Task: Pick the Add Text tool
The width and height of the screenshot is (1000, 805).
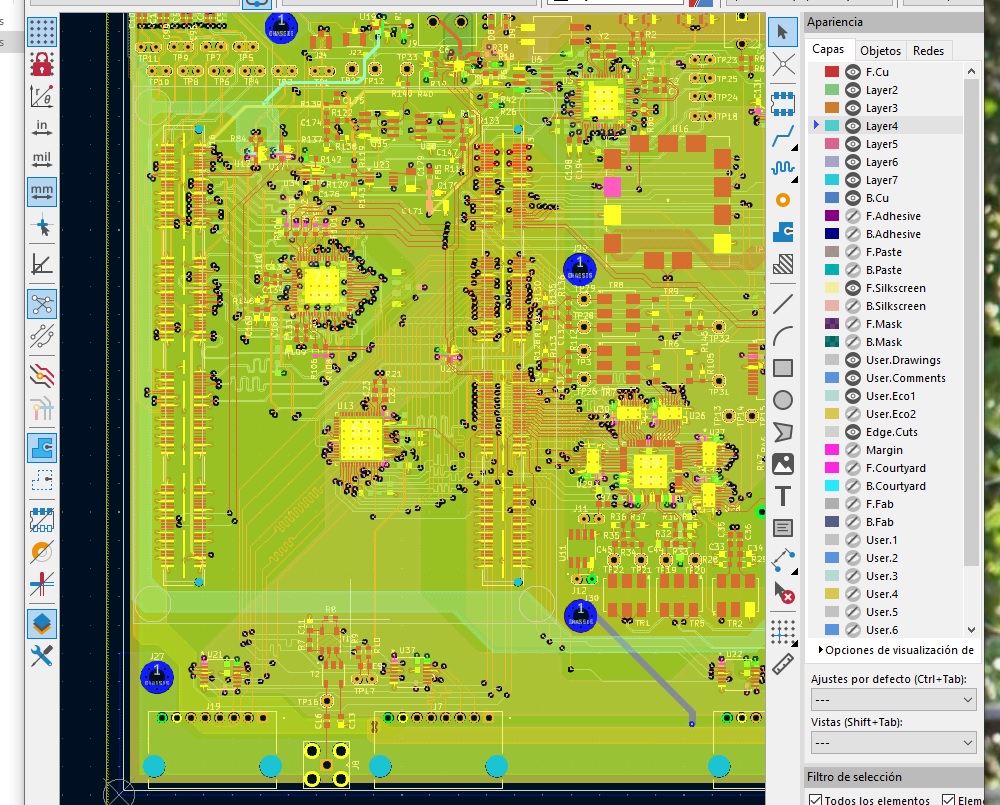Action: point(783,496)
